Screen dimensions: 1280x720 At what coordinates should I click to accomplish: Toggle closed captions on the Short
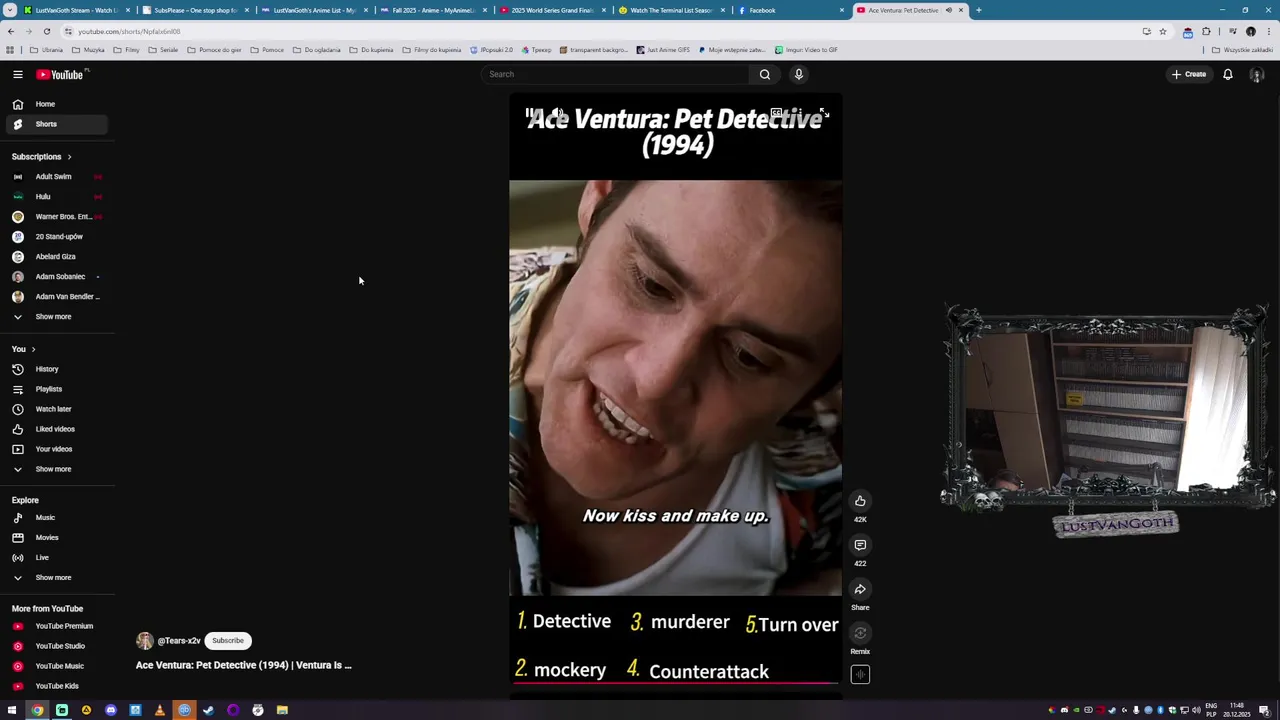[776, 114]
